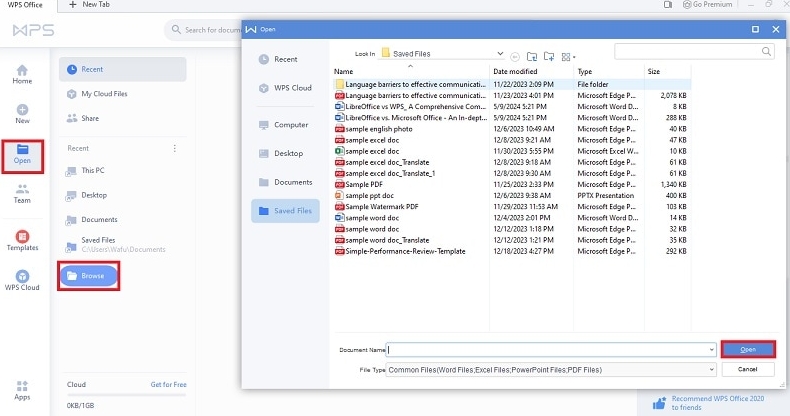Create a new folder
This screenshot has width=790, height=416.
(x=549, y=57)
